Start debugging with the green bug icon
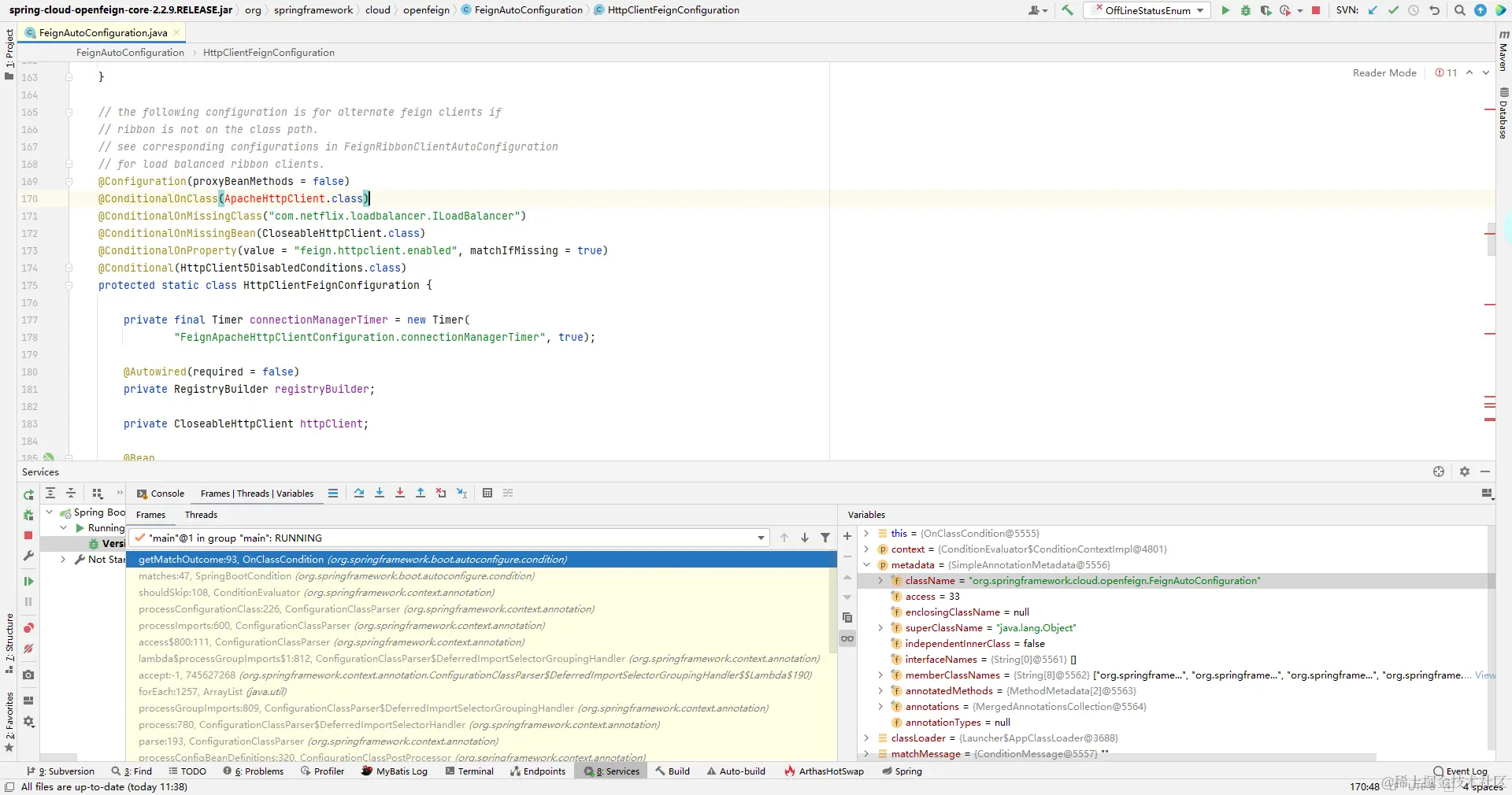 coord(1246,10)
